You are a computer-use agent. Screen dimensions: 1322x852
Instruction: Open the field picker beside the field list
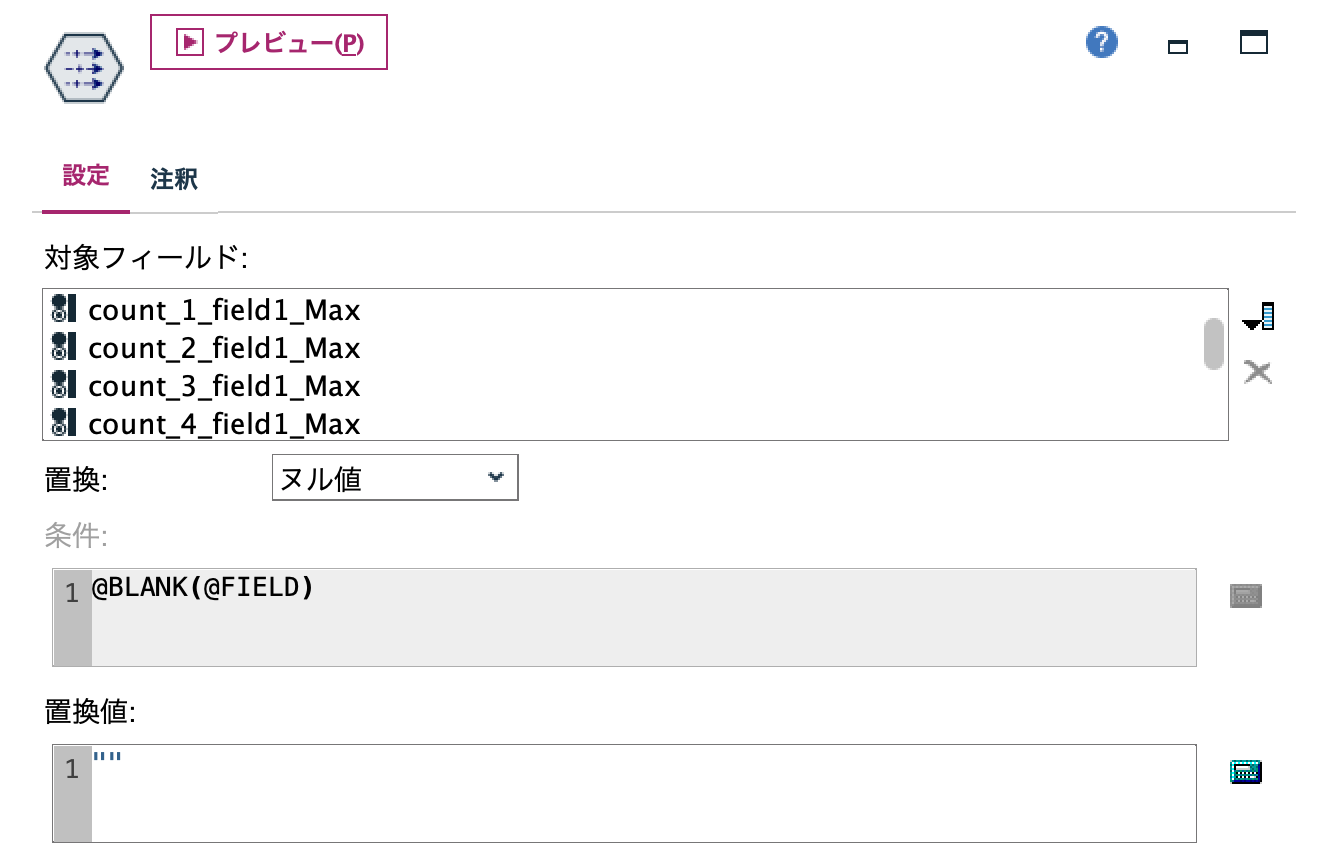[1258, 316]
